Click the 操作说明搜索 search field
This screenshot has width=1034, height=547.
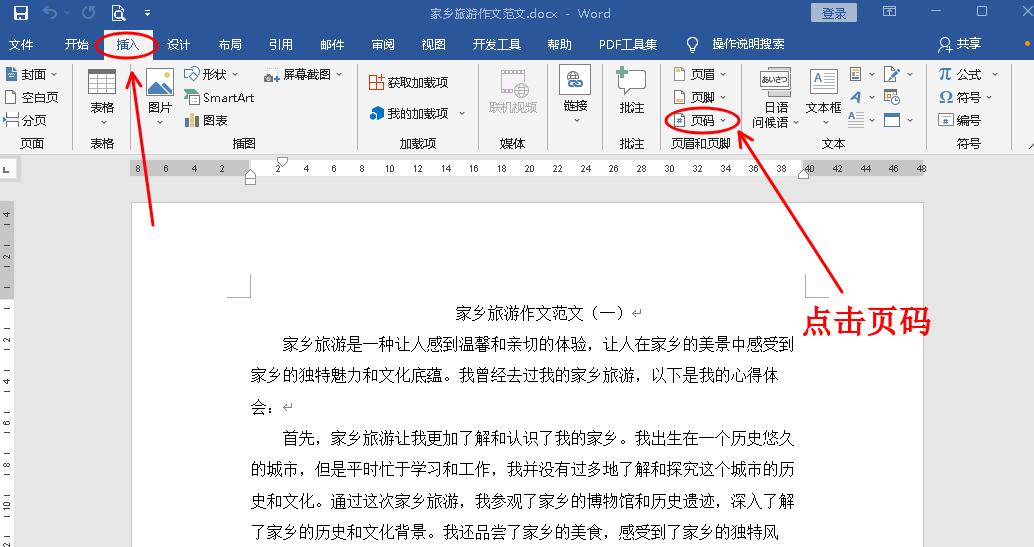(x=747, y=45)
